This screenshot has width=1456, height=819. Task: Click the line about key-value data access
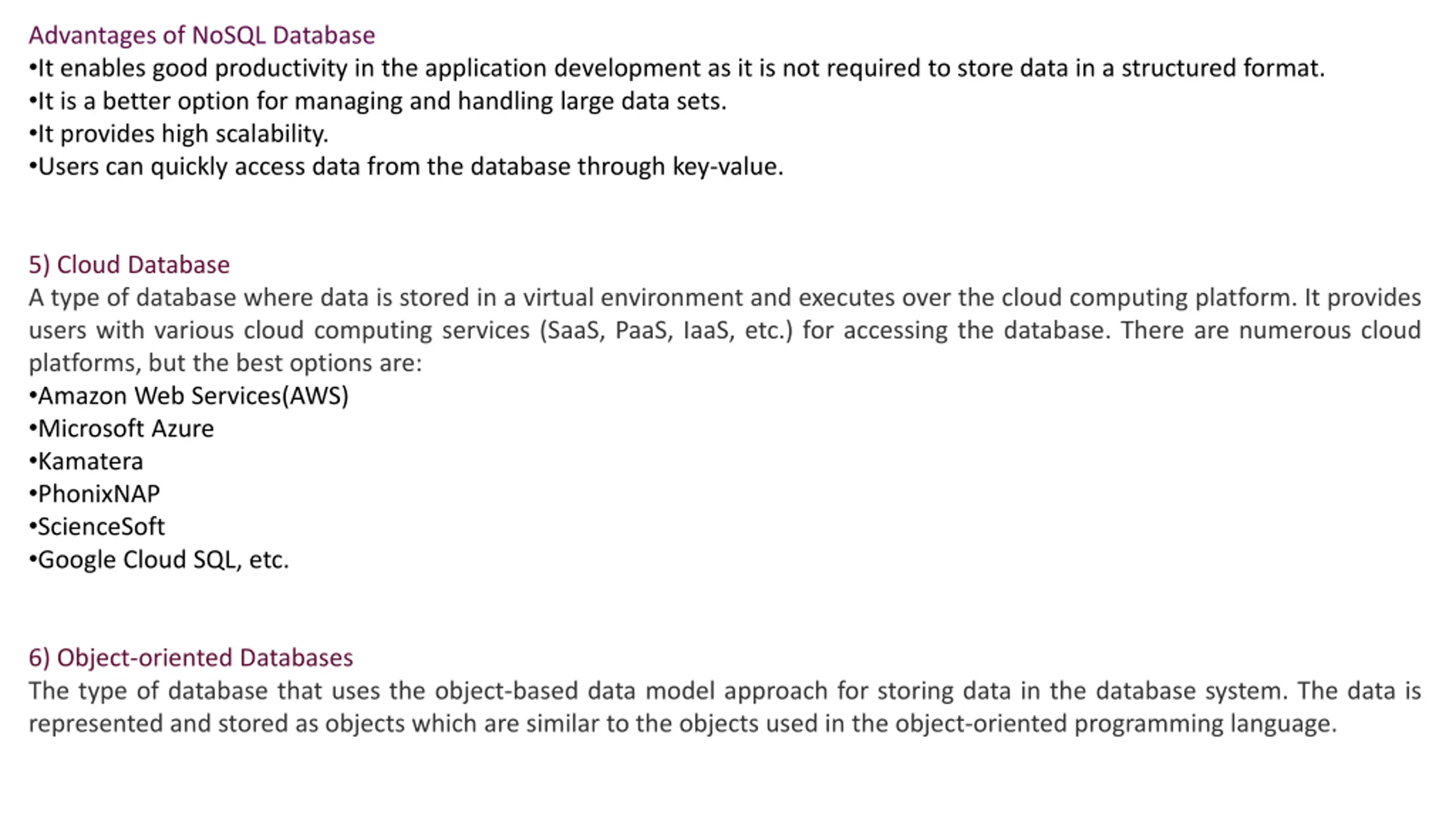[406, 167]
